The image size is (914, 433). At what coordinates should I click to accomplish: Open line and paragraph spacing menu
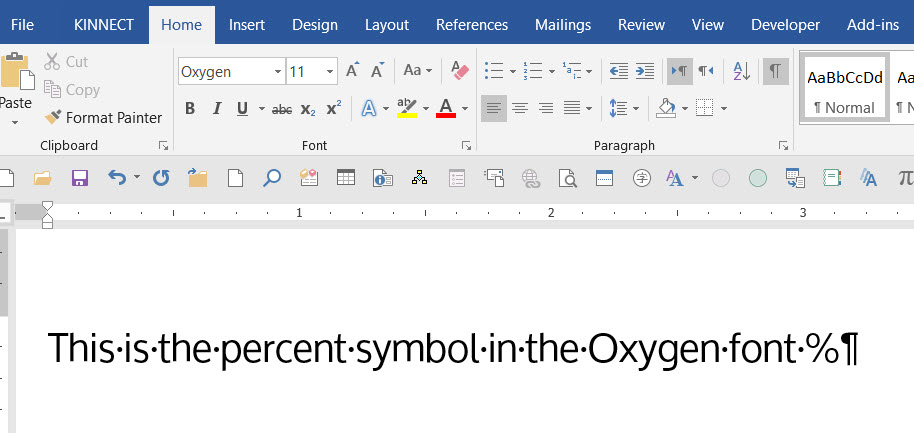coord(624,108)
